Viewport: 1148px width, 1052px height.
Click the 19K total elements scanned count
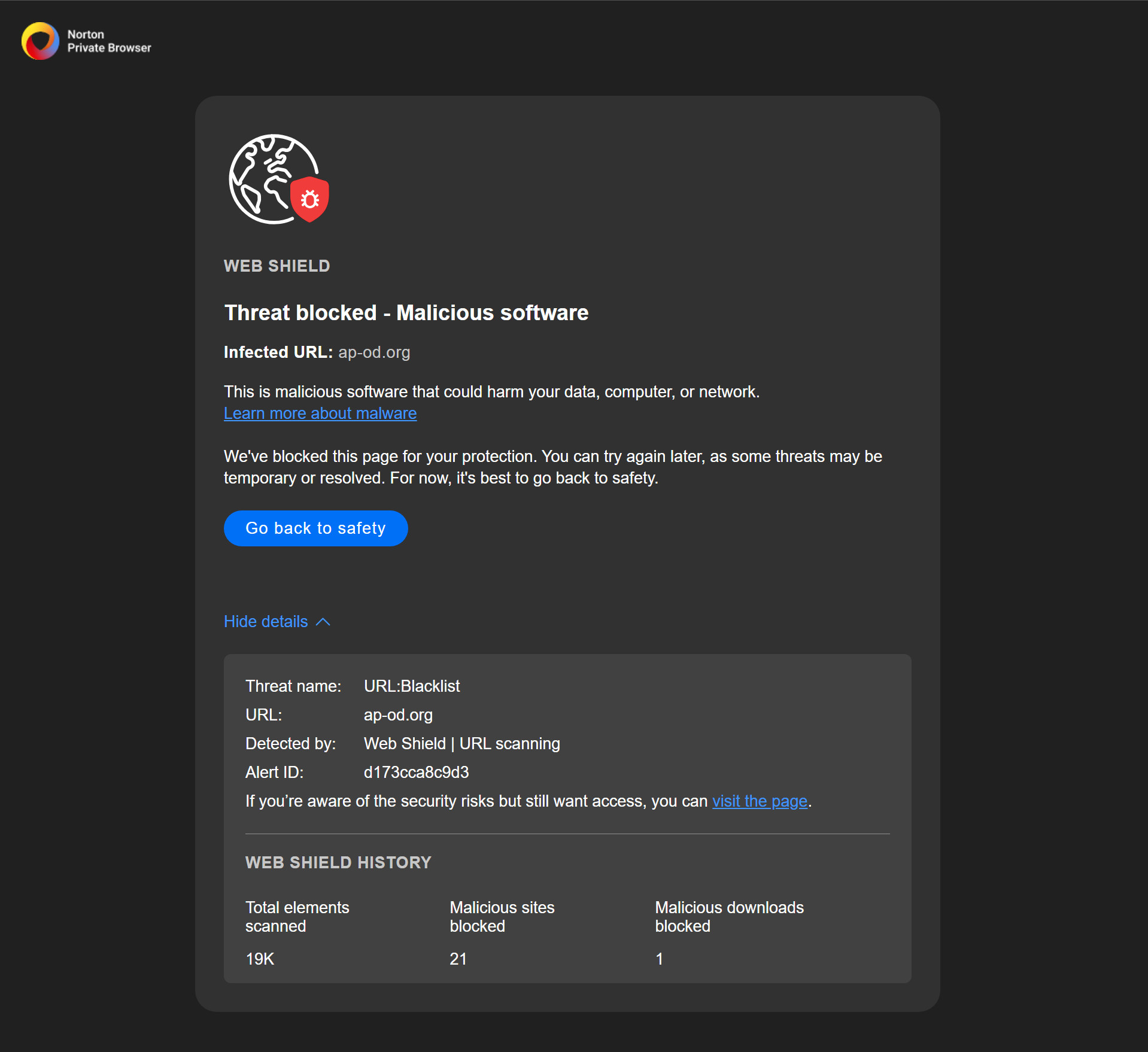coord(260,959)
